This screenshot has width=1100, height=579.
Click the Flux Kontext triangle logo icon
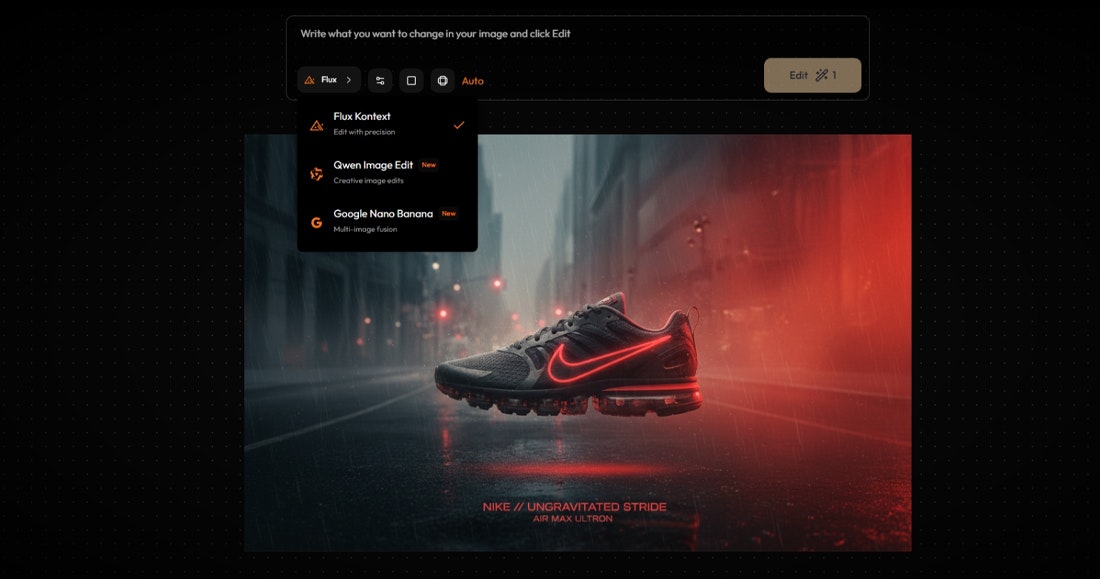pyautogui.click(x=317, y=126)
